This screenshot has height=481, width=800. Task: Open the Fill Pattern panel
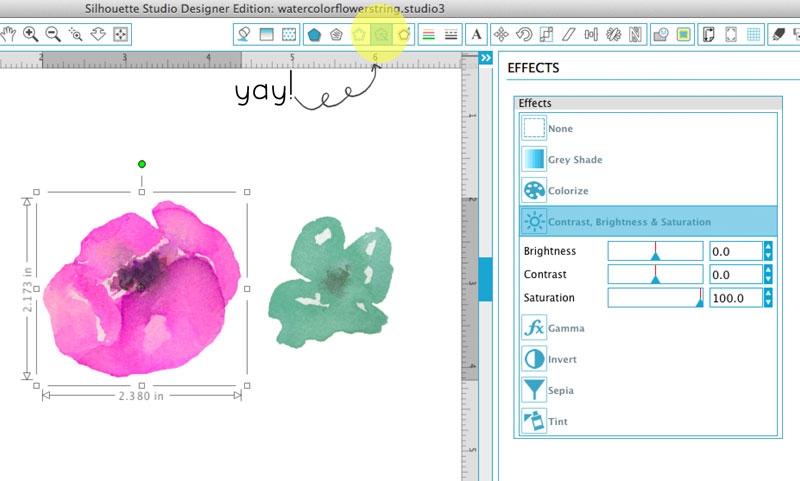(x=289, y=34)
